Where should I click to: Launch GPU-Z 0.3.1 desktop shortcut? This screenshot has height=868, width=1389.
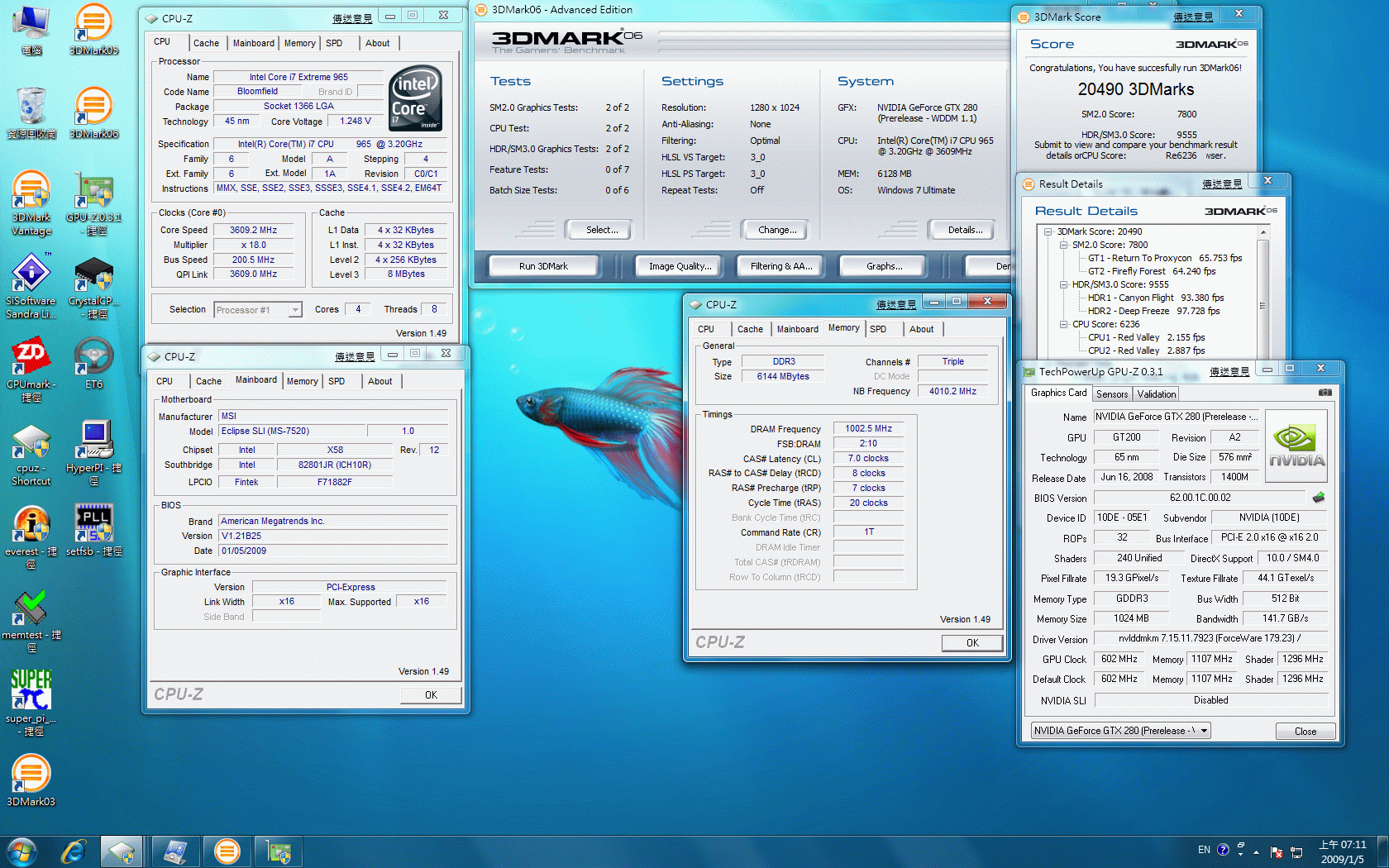[93, 203]
